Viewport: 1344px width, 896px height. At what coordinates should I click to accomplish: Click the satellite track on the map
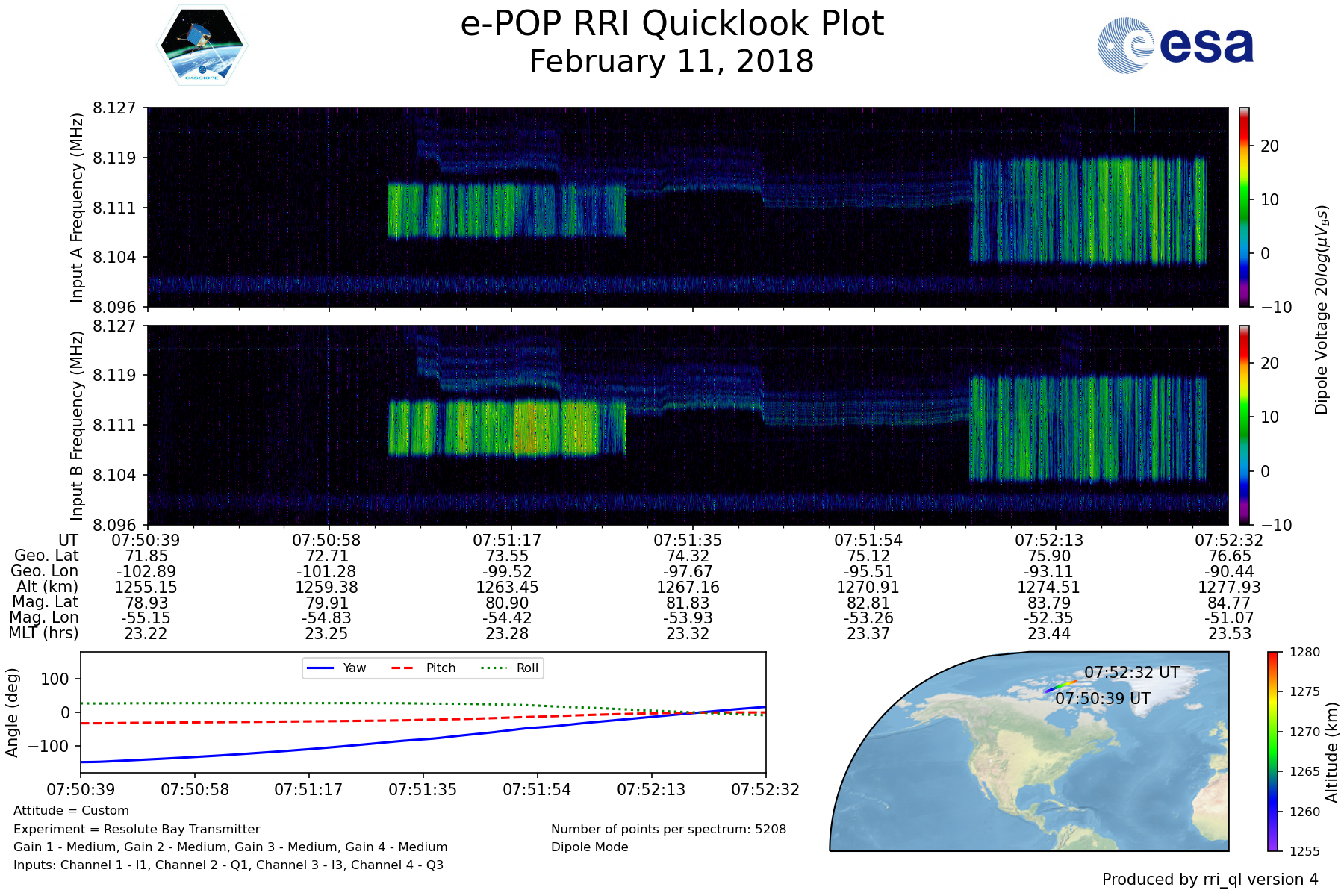(x=1060, y=685)
